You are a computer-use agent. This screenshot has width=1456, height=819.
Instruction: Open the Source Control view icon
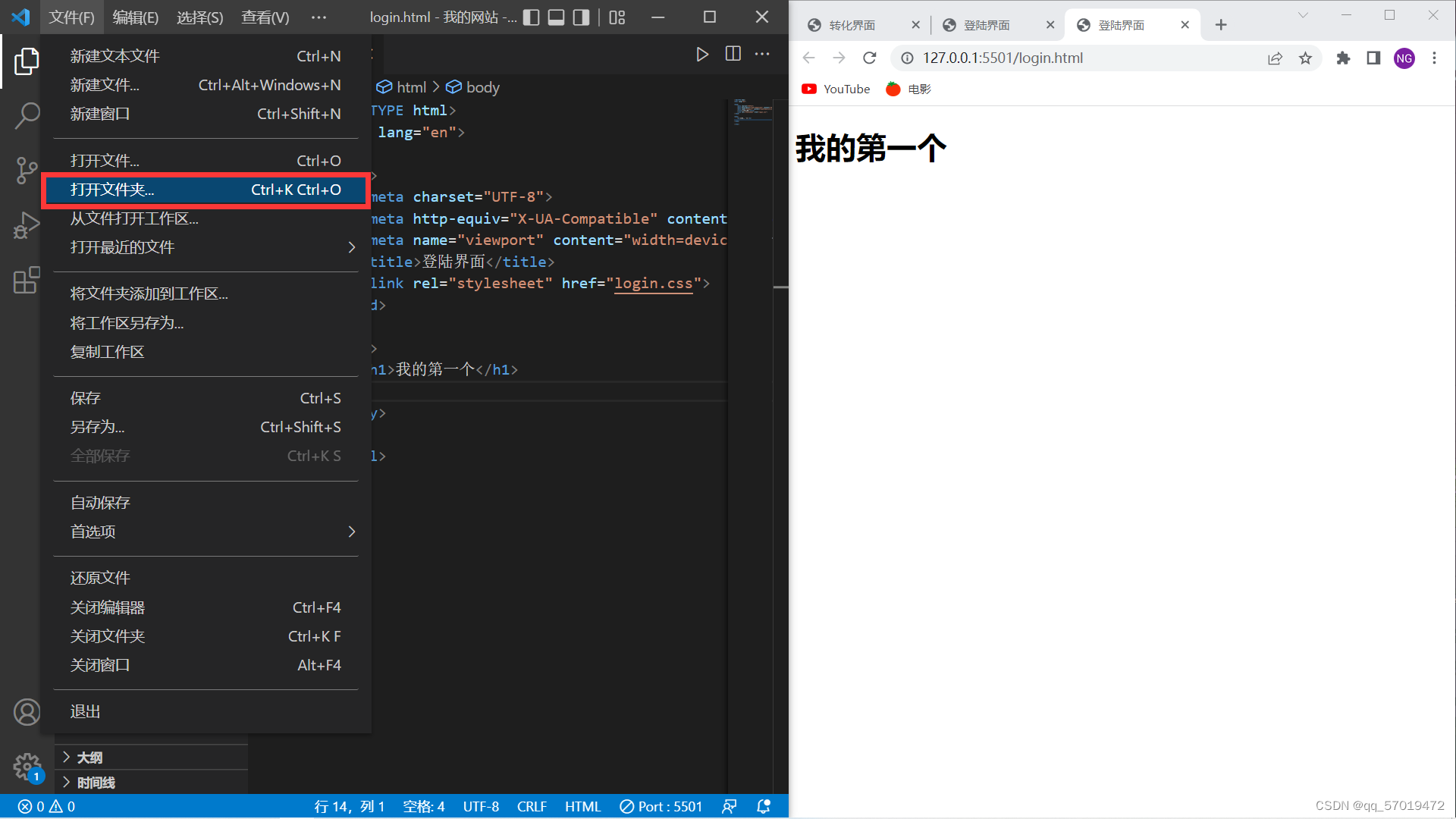point(27,171)
